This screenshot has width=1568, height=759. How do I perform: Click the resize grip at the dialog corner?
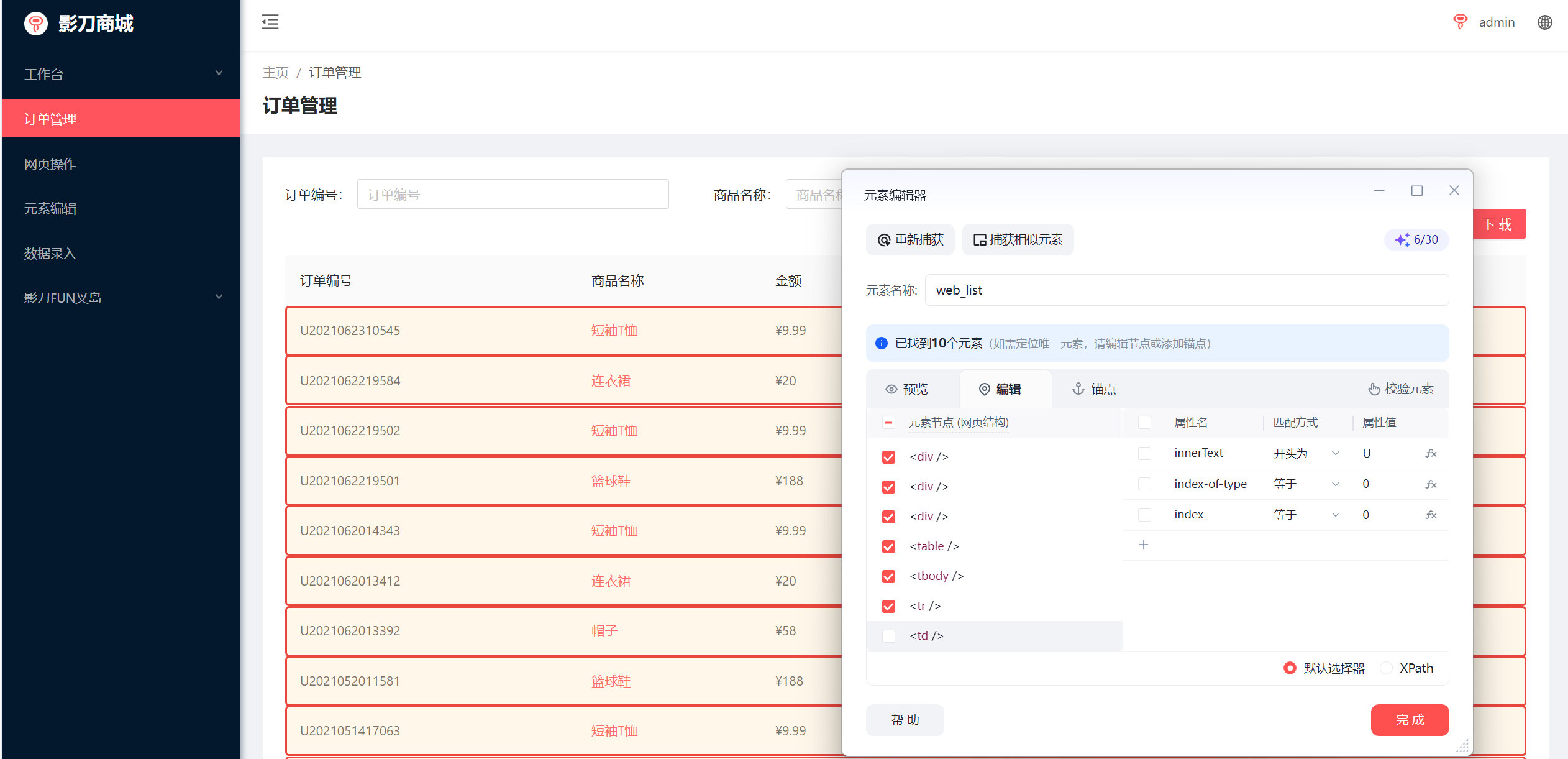[1463, 746]
